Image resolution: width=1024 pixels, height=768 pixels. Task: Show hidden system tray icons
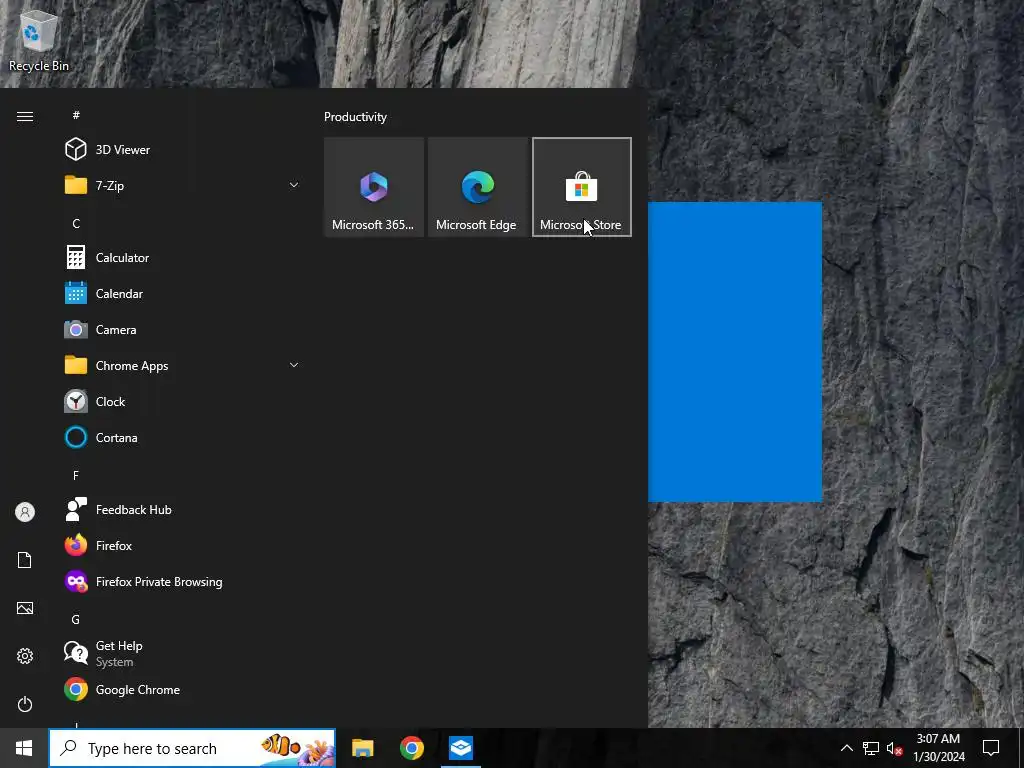pyautogui.click(x=846, y=748)
